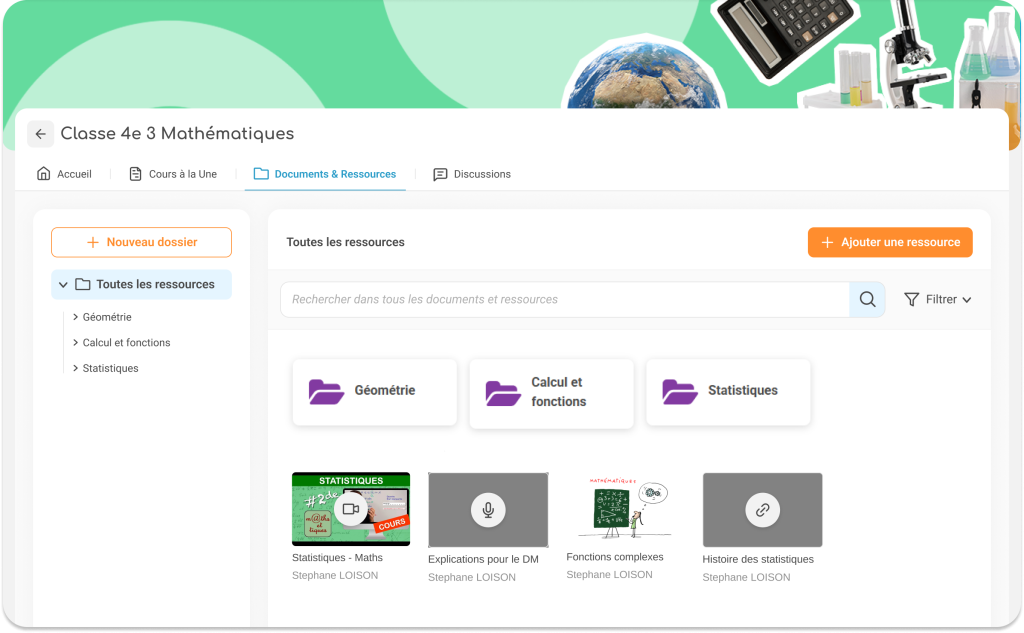Image resolution: width=1024 pixels, height=633 pixels.
Task: Click the microphone icon on audio resource
Action: 488,510
